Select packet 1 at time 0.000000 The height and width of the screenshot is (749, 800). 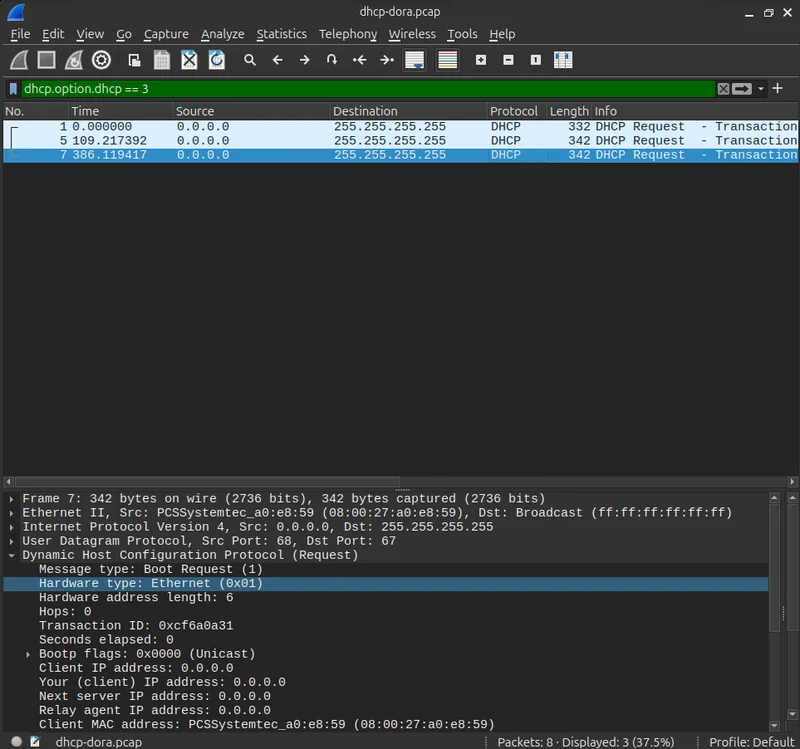click(x=401, y=127)
